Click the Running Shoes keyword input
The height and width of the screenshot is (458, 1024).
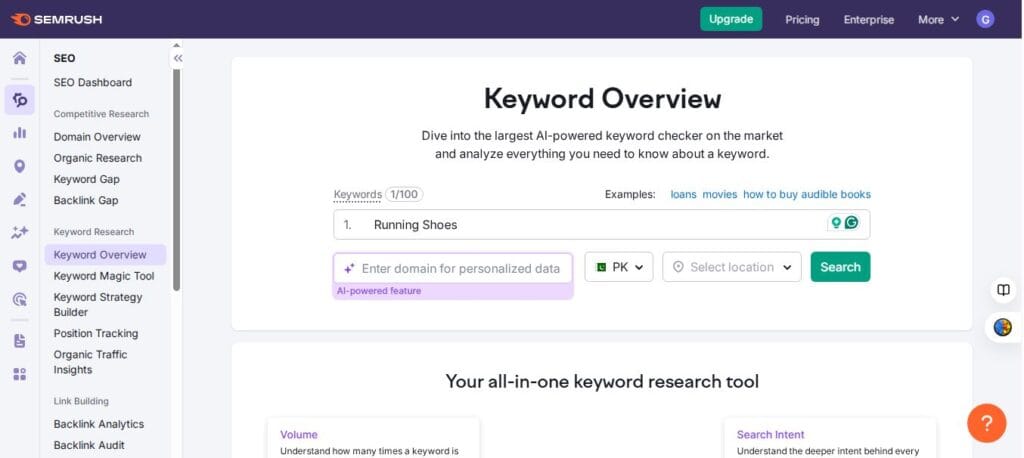(x=601, y=225)
